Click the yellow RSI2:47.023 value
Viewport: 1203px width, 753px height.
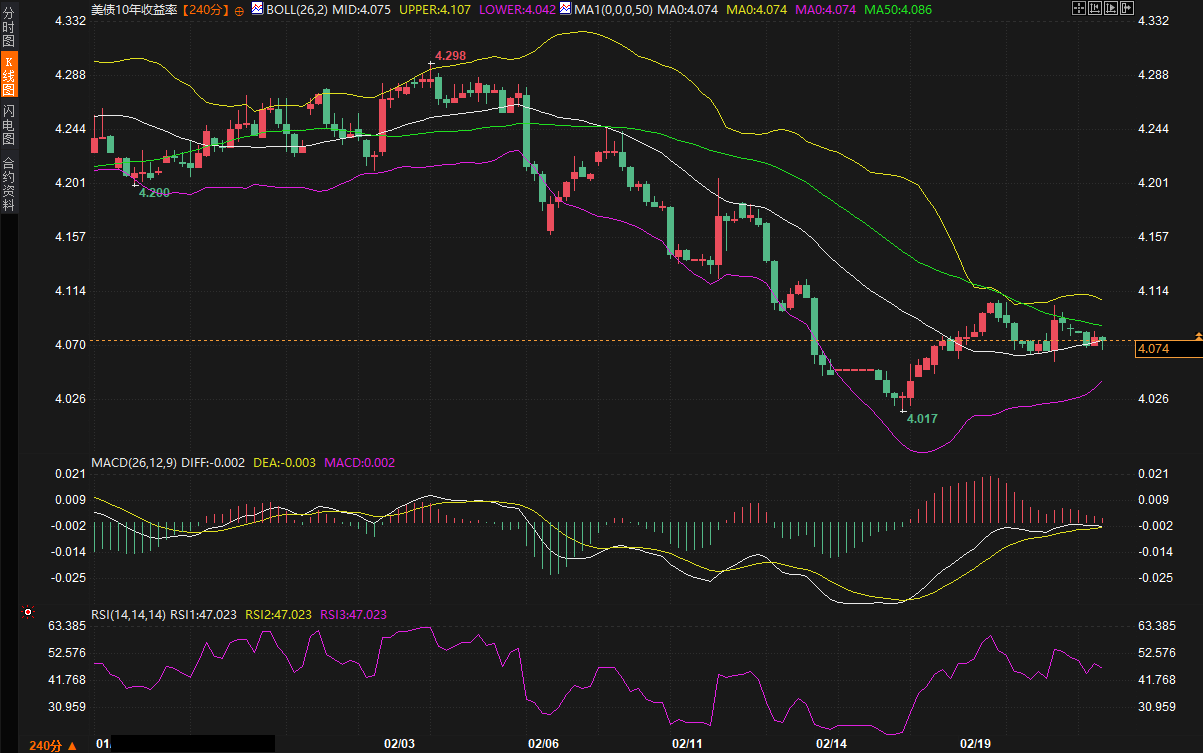(x=279, y=615)
